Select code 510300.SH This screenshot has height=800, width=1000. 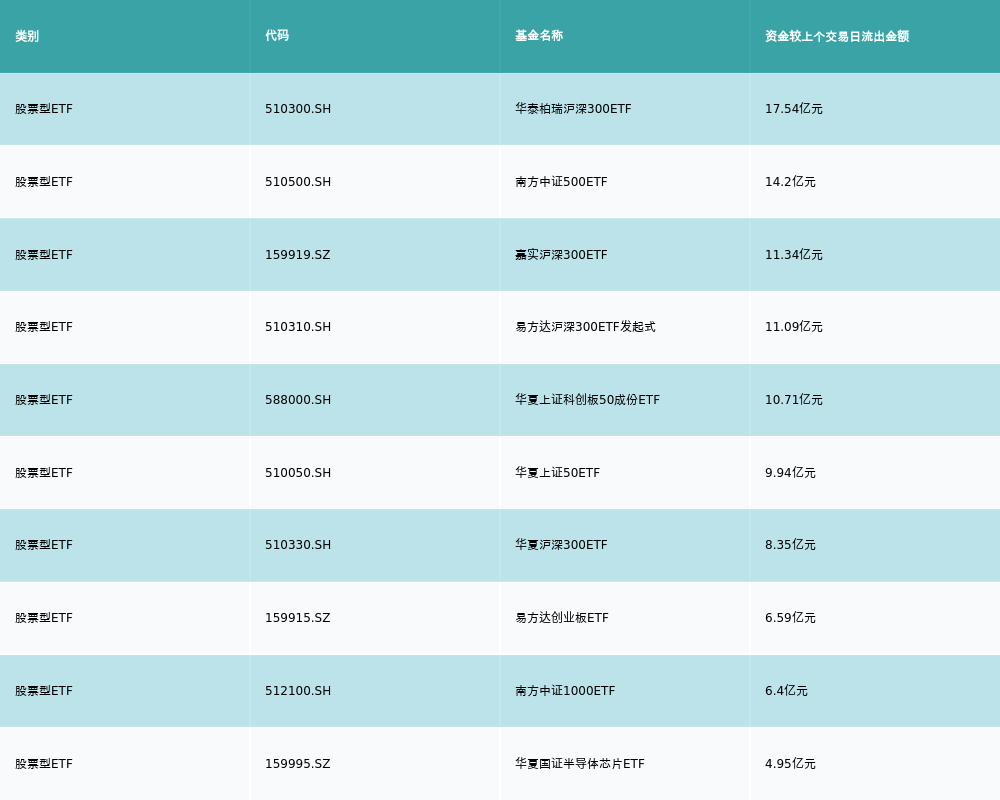tap(298, 109)
